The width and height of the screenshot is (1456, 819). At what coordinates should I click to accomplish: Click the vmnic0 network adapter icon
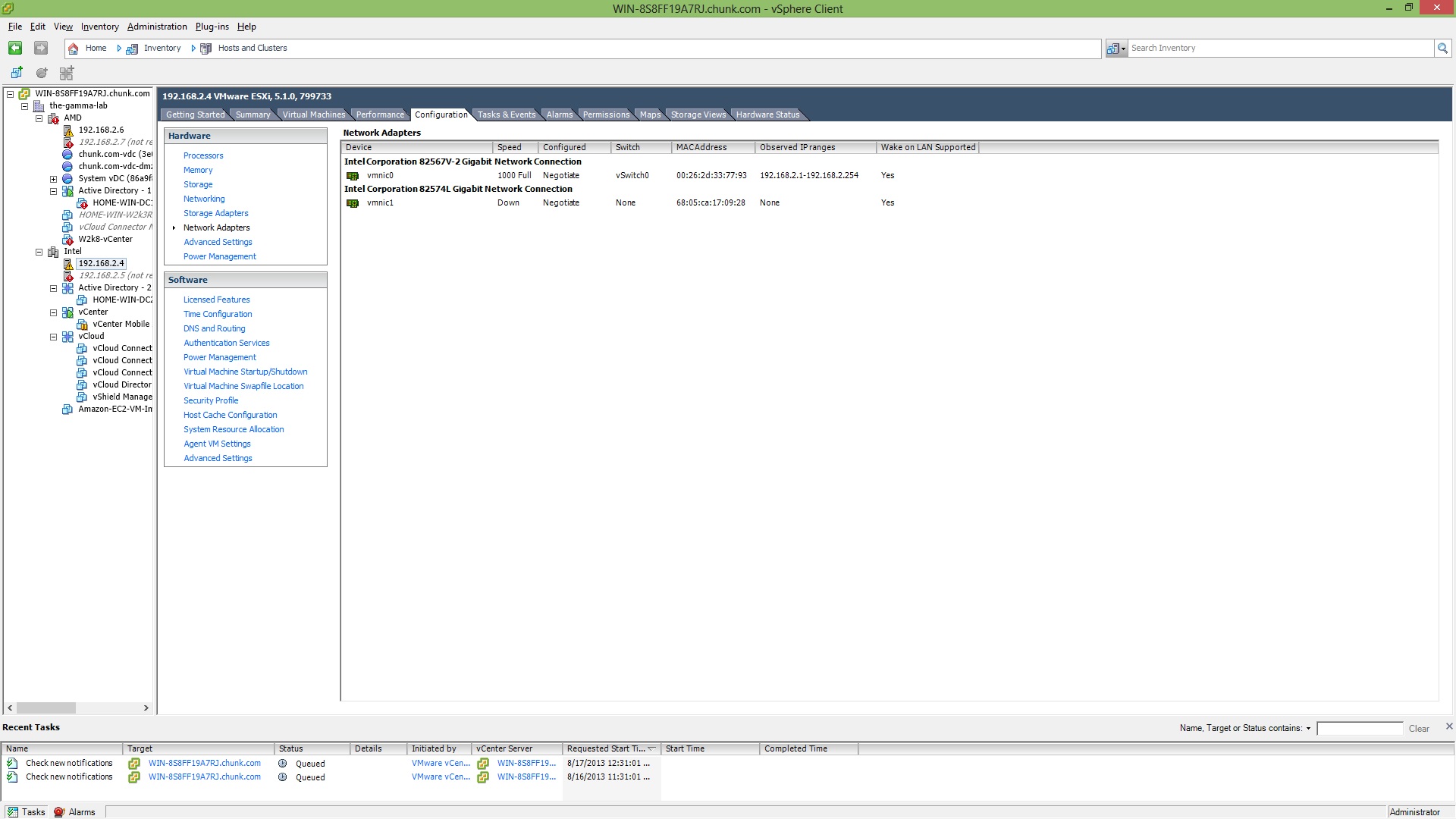(x=353, y=176)
